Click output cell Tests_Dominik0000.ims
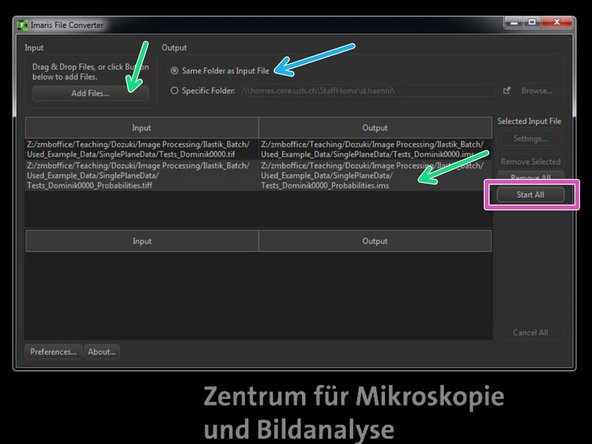The width and height of the screenshot is (592, 444). (x=376, y=150)
